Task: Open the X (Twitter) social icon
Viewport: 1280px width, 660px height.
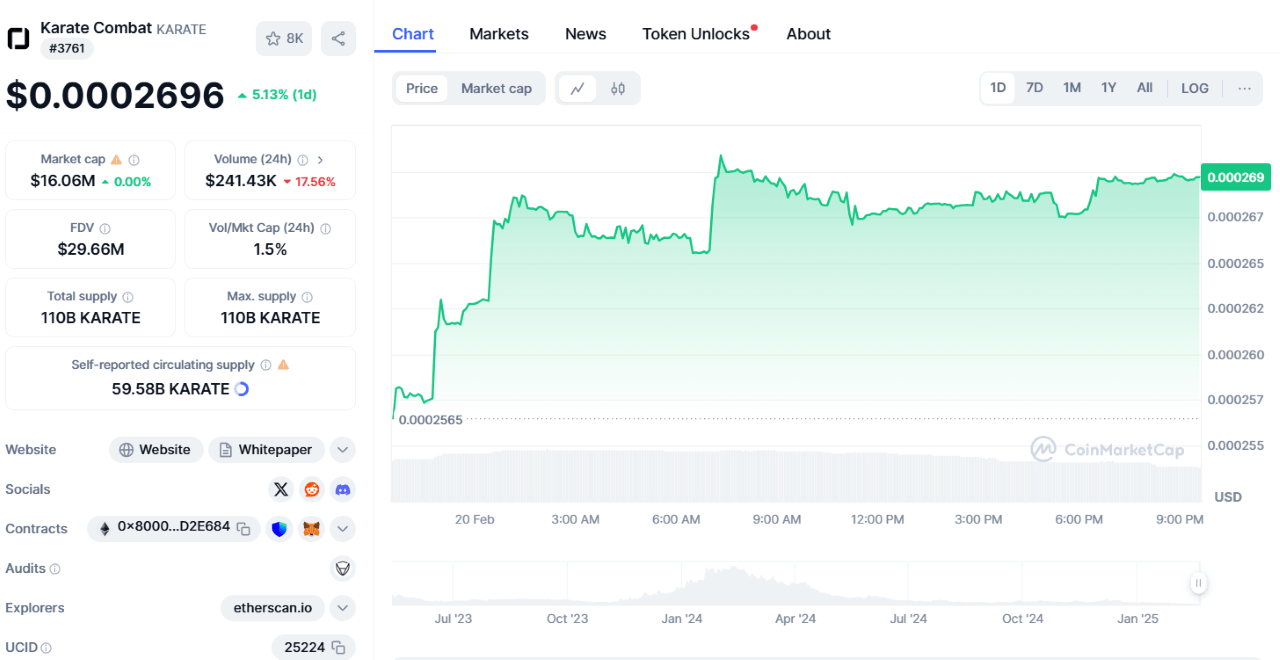Action: [281, 489]
